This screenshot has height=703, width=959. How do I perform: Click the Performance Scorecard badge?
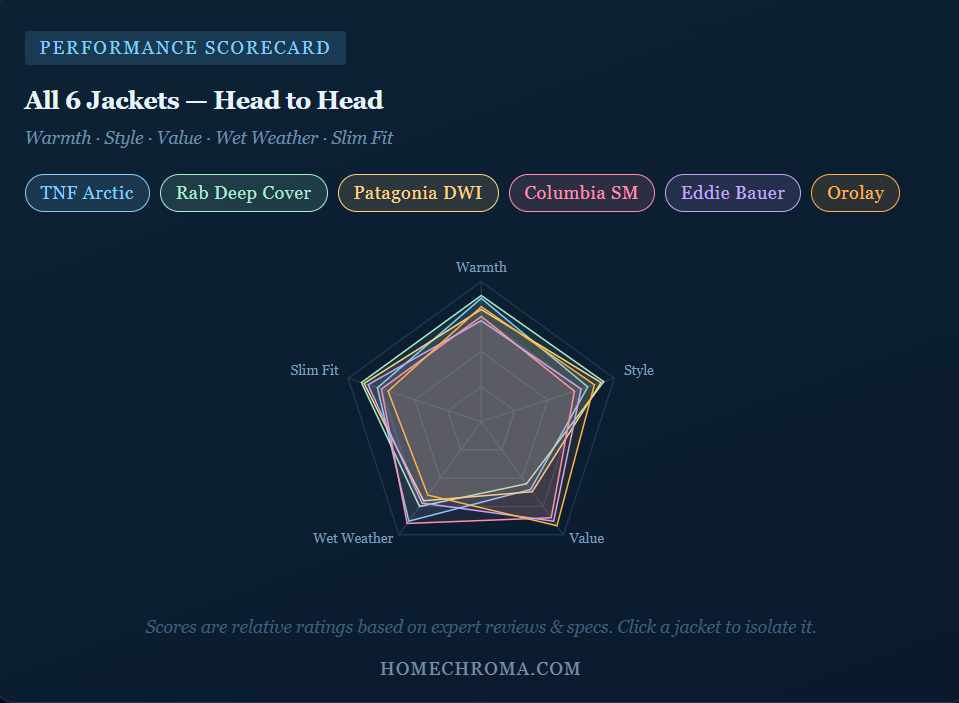(185, 48)
